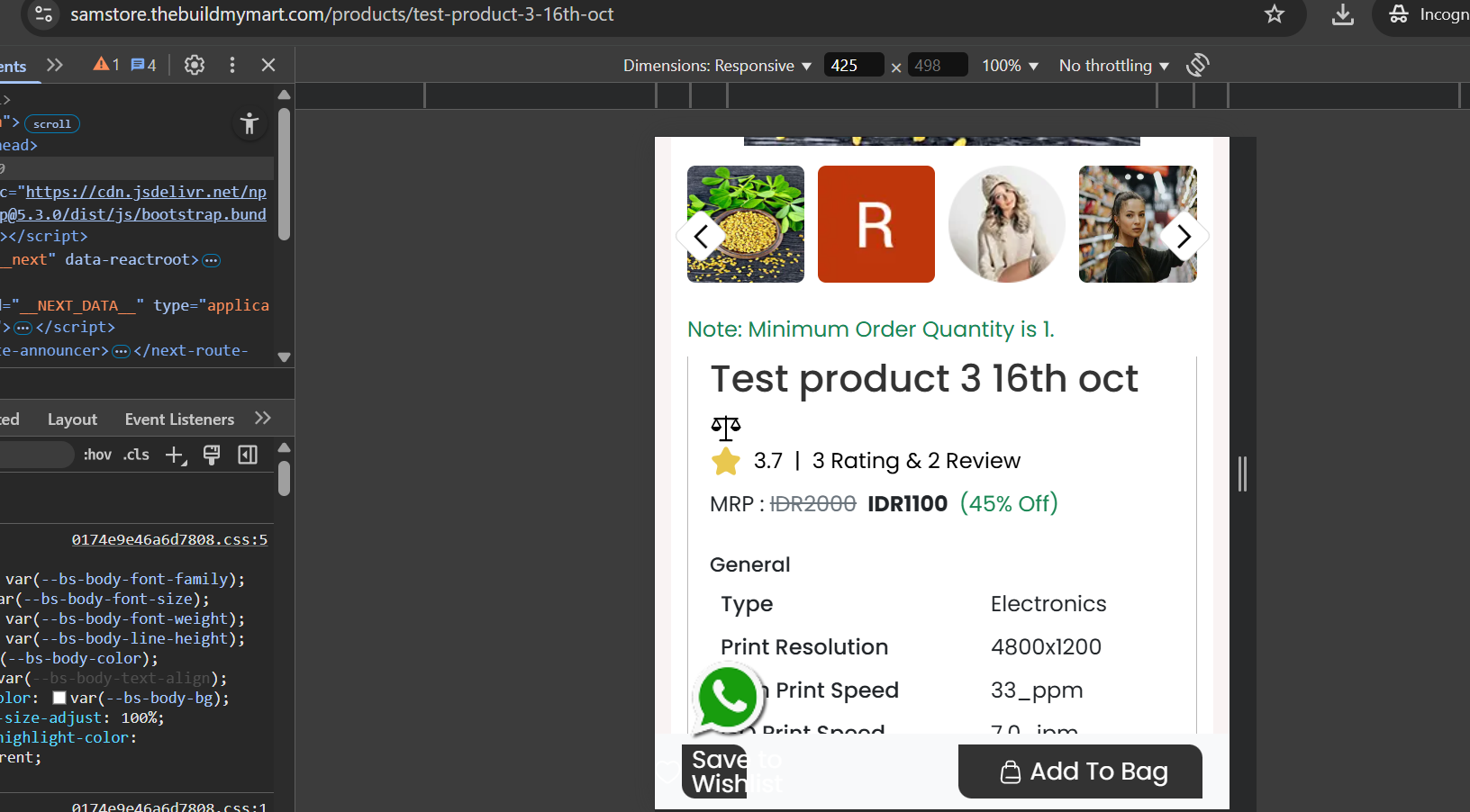Screen dimensions: 1470x812
Task: Open the 100% zoom dropdown
Action: click(1010, 66)
